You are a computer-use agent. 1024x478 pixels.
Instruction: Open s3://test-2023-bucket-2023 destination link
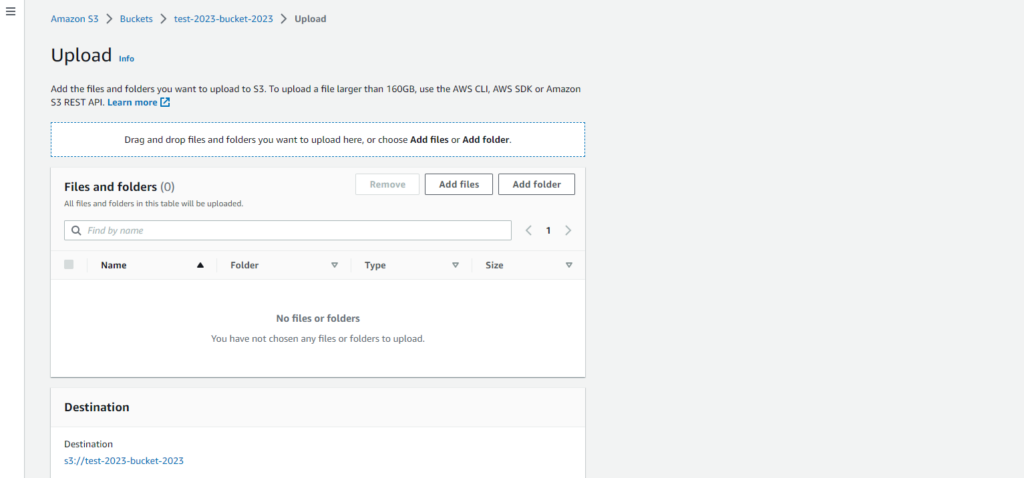click(x=124, y=460)
